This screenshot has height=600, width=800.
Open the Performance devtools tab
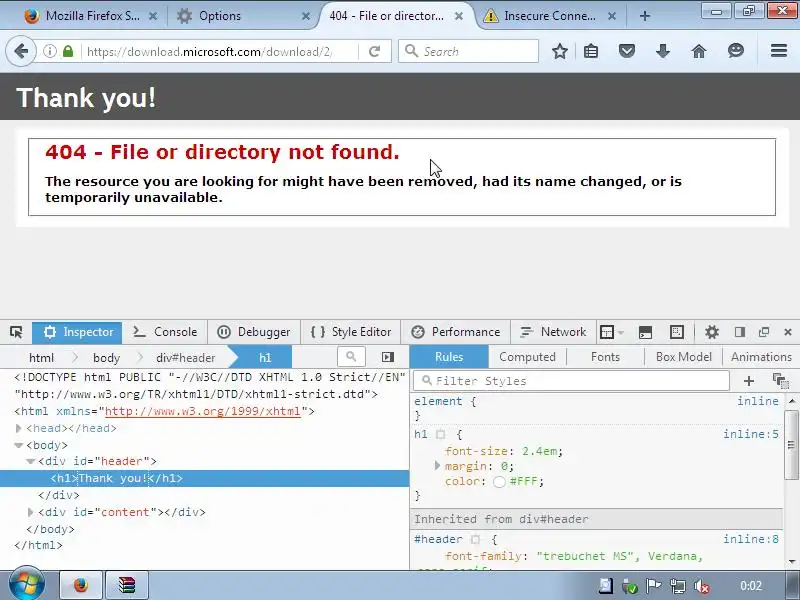[x=456, y=332]
